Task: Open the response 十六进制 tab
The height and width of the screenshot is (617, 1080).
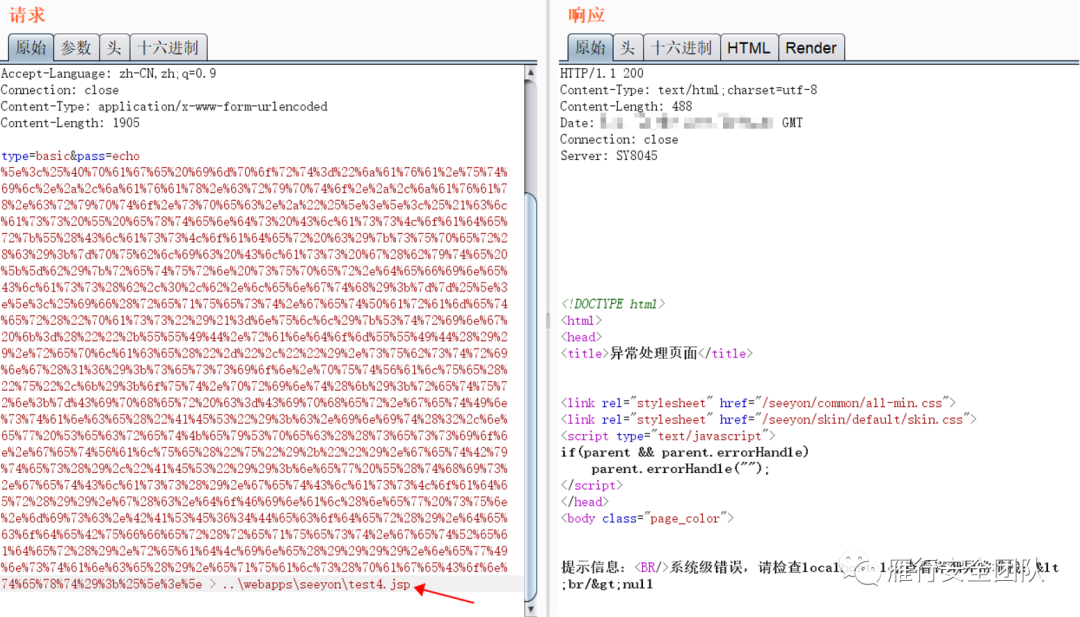Action: coord(682,48)
